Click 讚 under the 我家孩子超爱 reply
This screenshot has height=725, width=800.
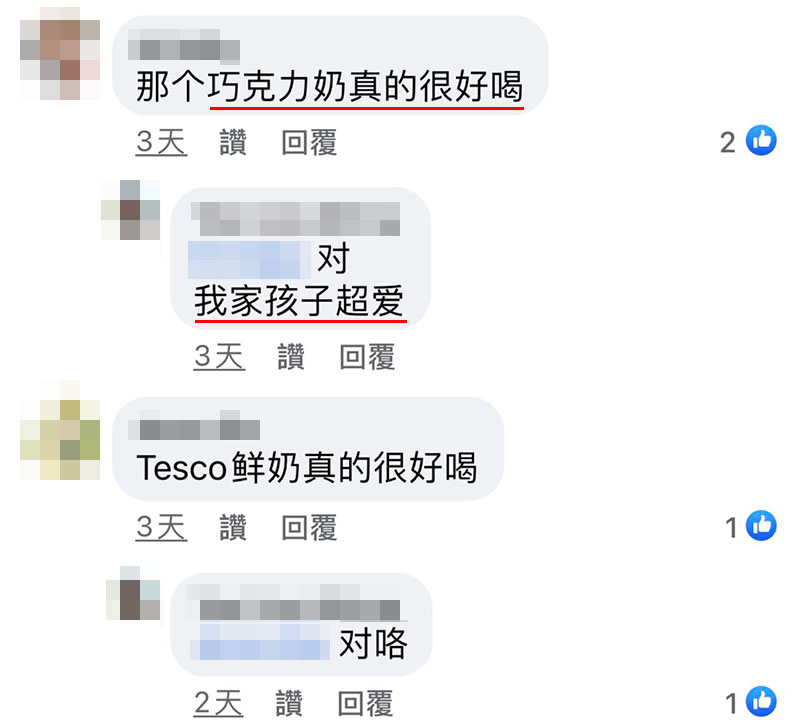click(291, 356)
